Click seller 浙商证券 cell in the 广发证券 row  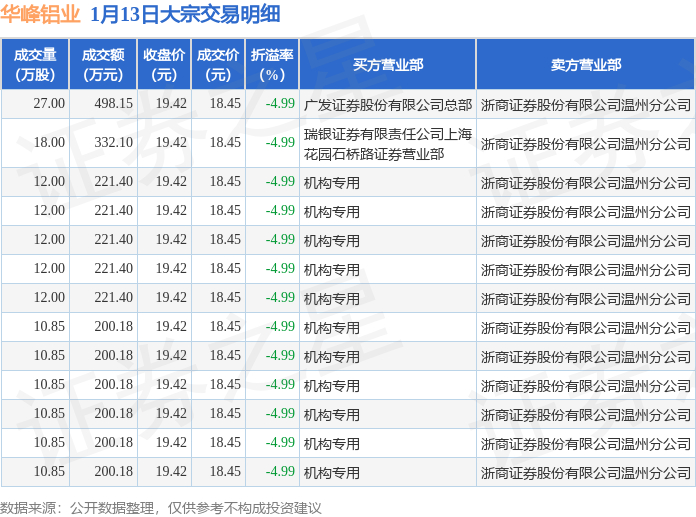[x=585, y=105]
